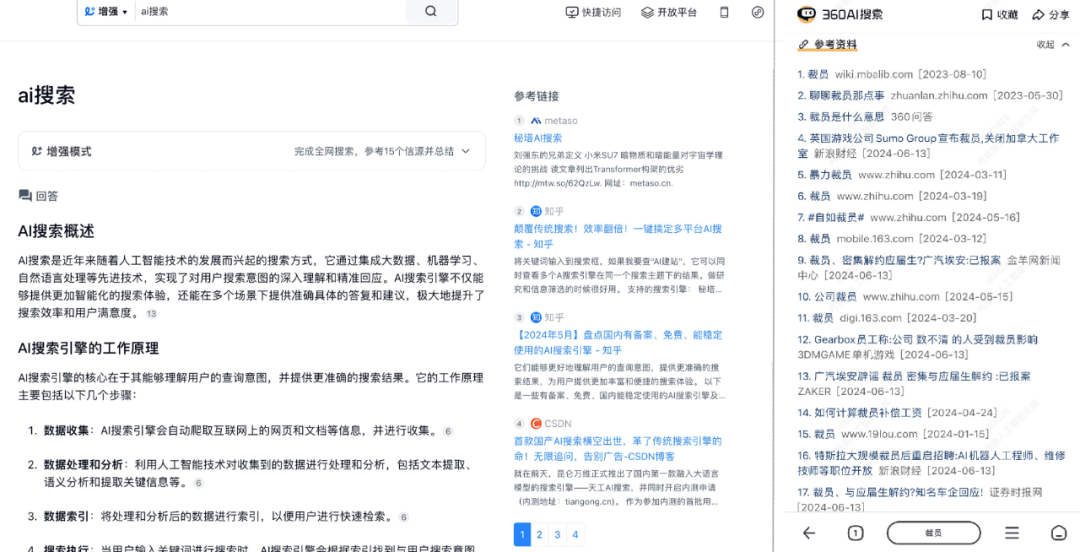Open 【2024年5月】盘点国内有备案 reference link
Viewport: 1080px width, 552px height.
tap(618, 342)
